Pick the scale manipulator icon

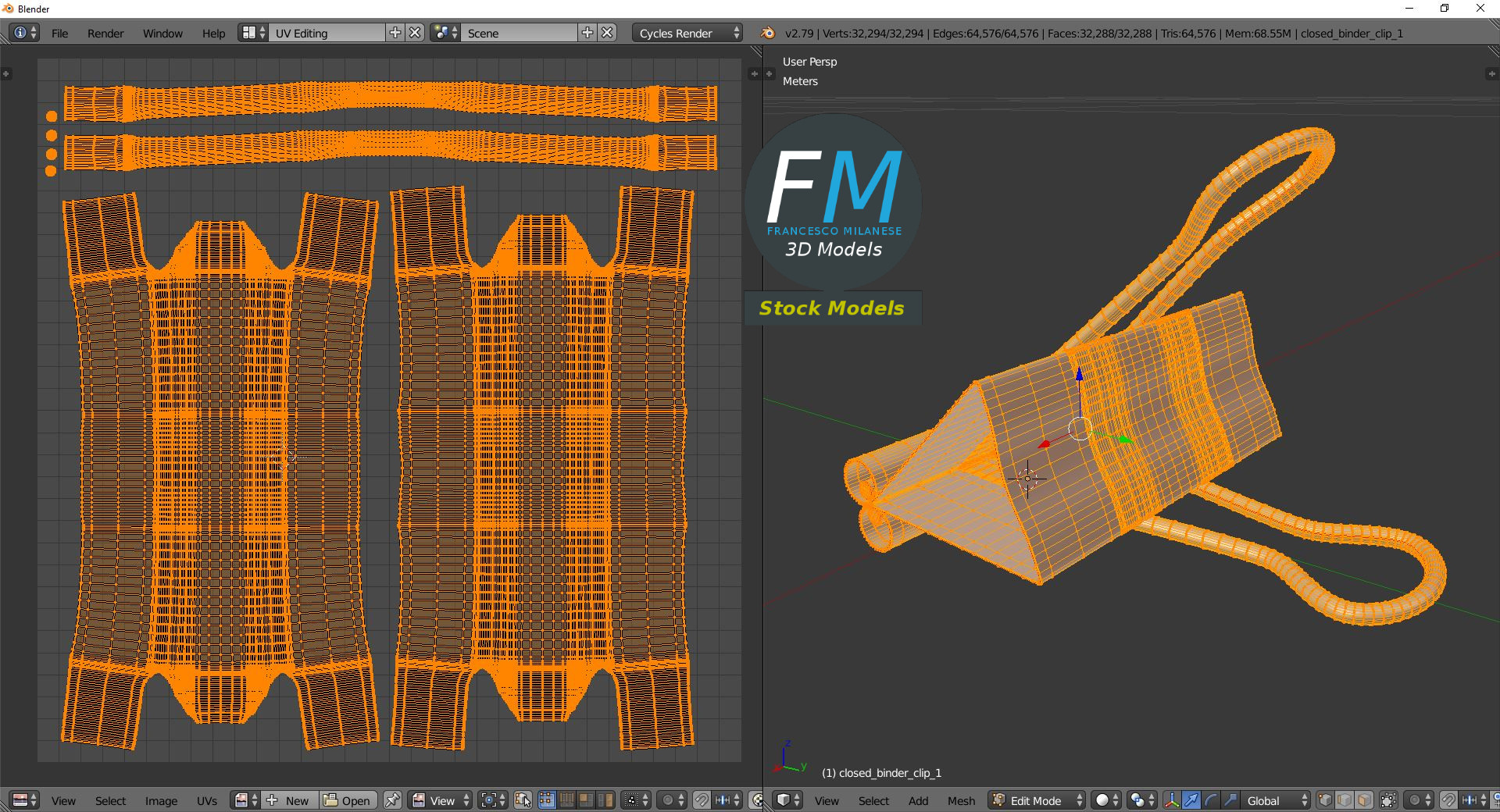point(1230,800)
